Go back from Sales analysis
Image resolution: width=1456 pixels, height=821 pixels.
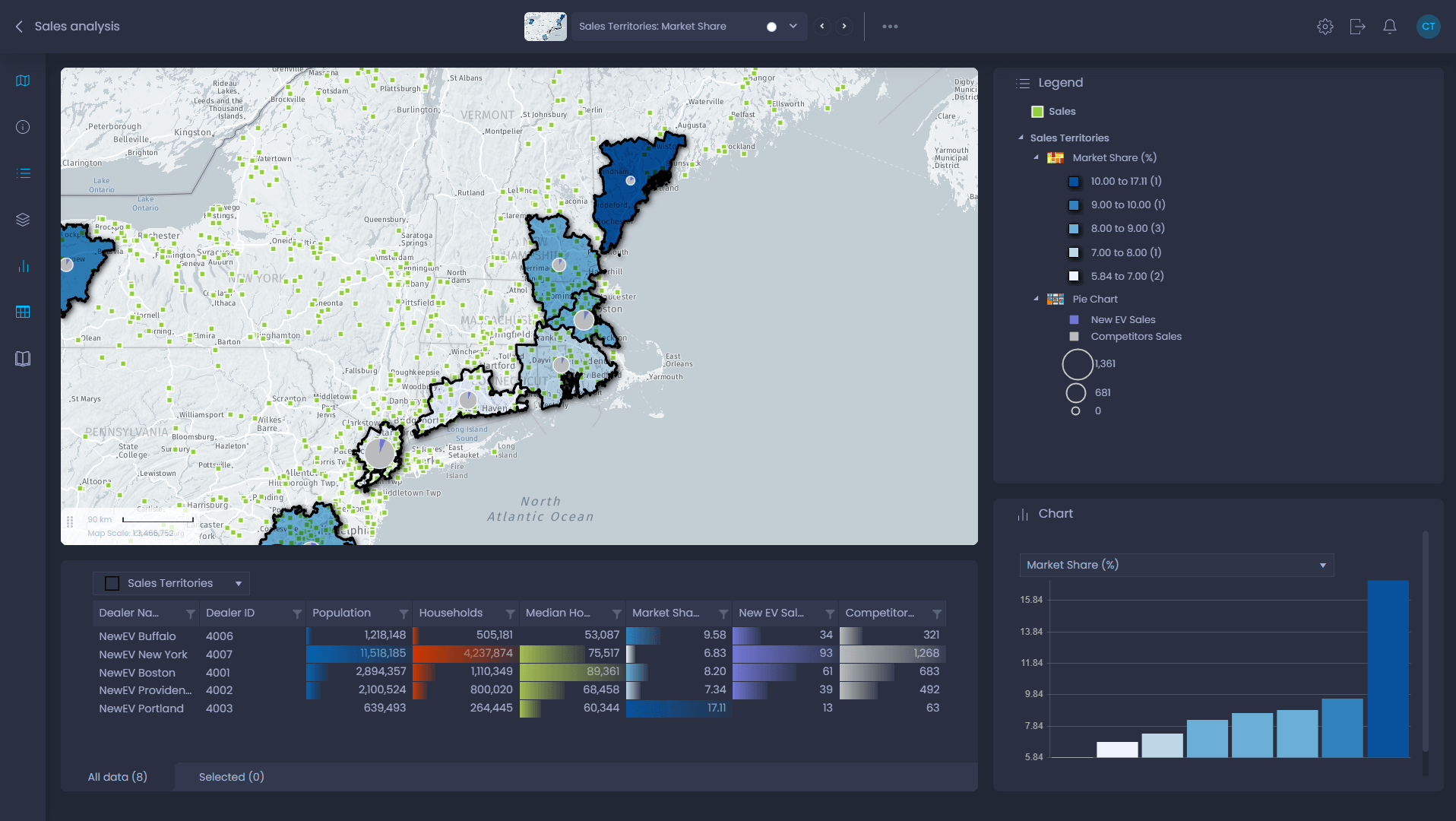tap(19, 27)
